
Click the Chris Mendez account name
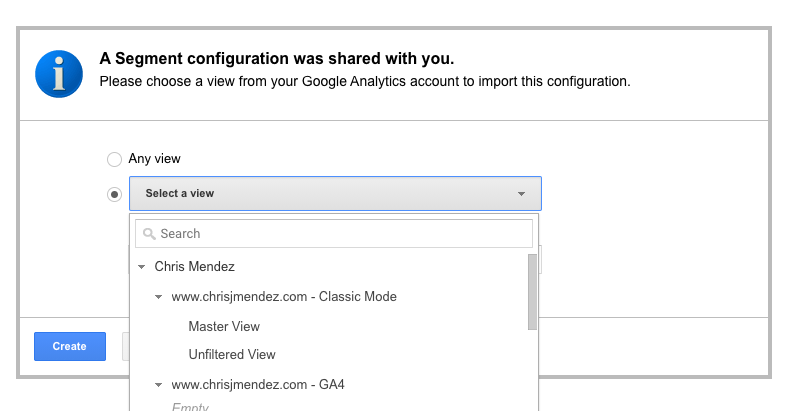194,266
